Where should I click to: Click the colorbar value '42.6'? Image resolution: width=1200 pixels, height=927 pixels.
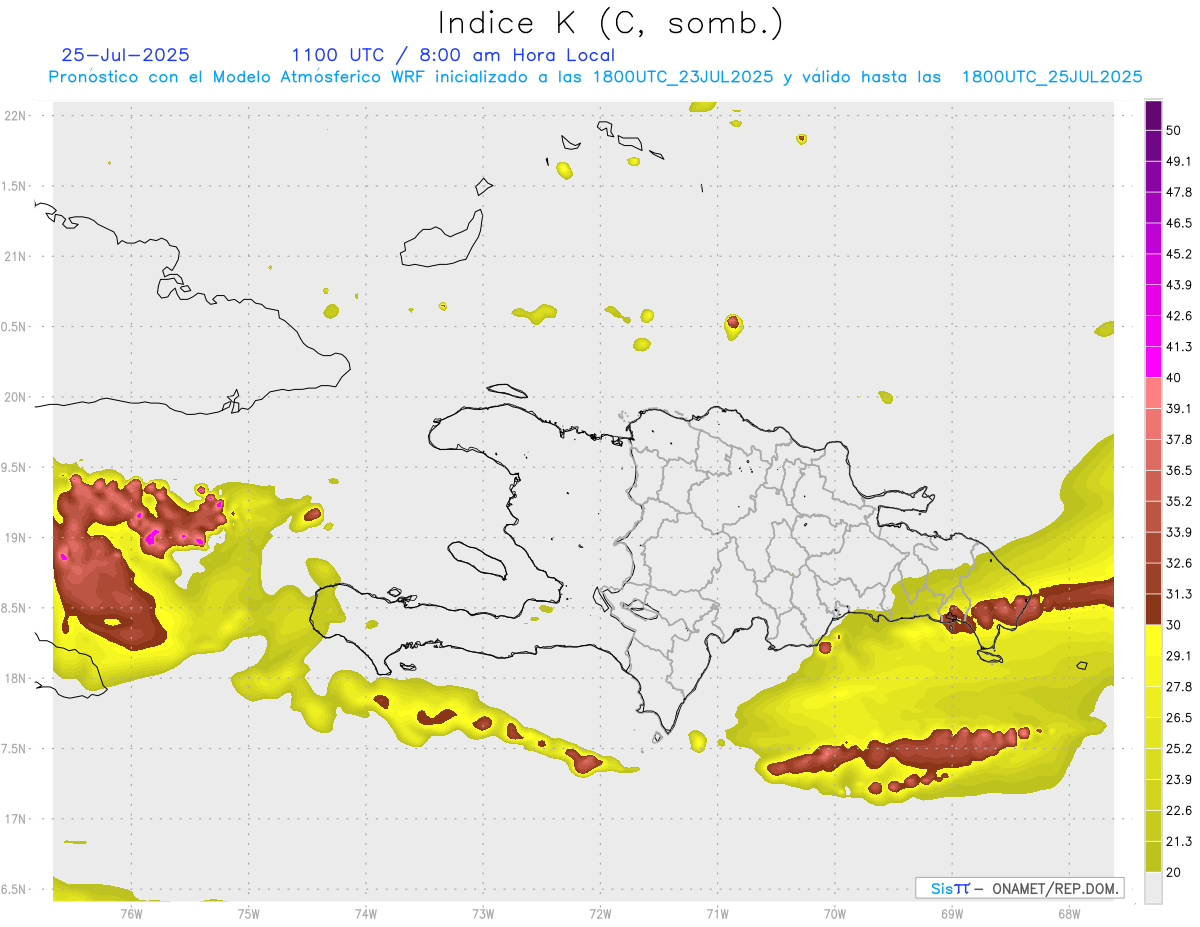pyautogui.click(x=1179, y=316)
